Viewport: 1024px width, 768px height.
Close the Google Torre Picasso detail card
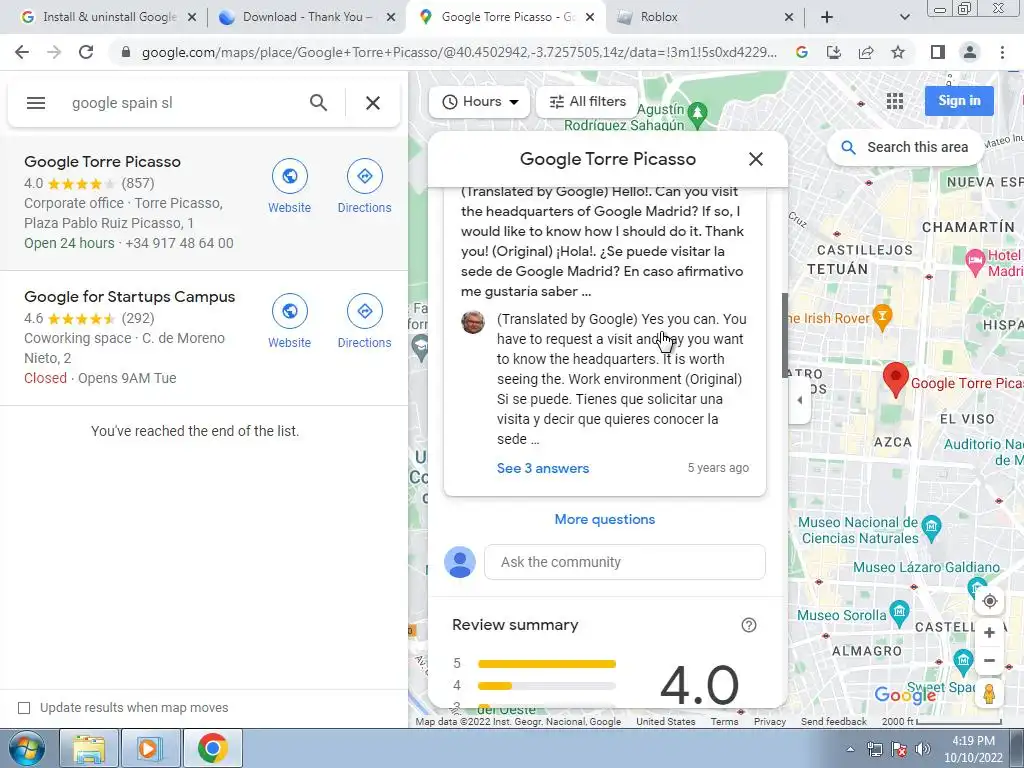point(756,159)
